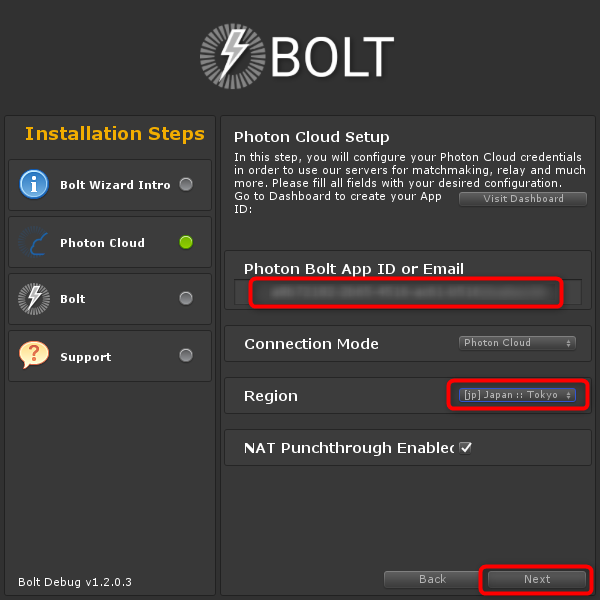Click the large BOLT logo emblem
This screenshot has width=600, height=600.
click(x=233, y=56)
